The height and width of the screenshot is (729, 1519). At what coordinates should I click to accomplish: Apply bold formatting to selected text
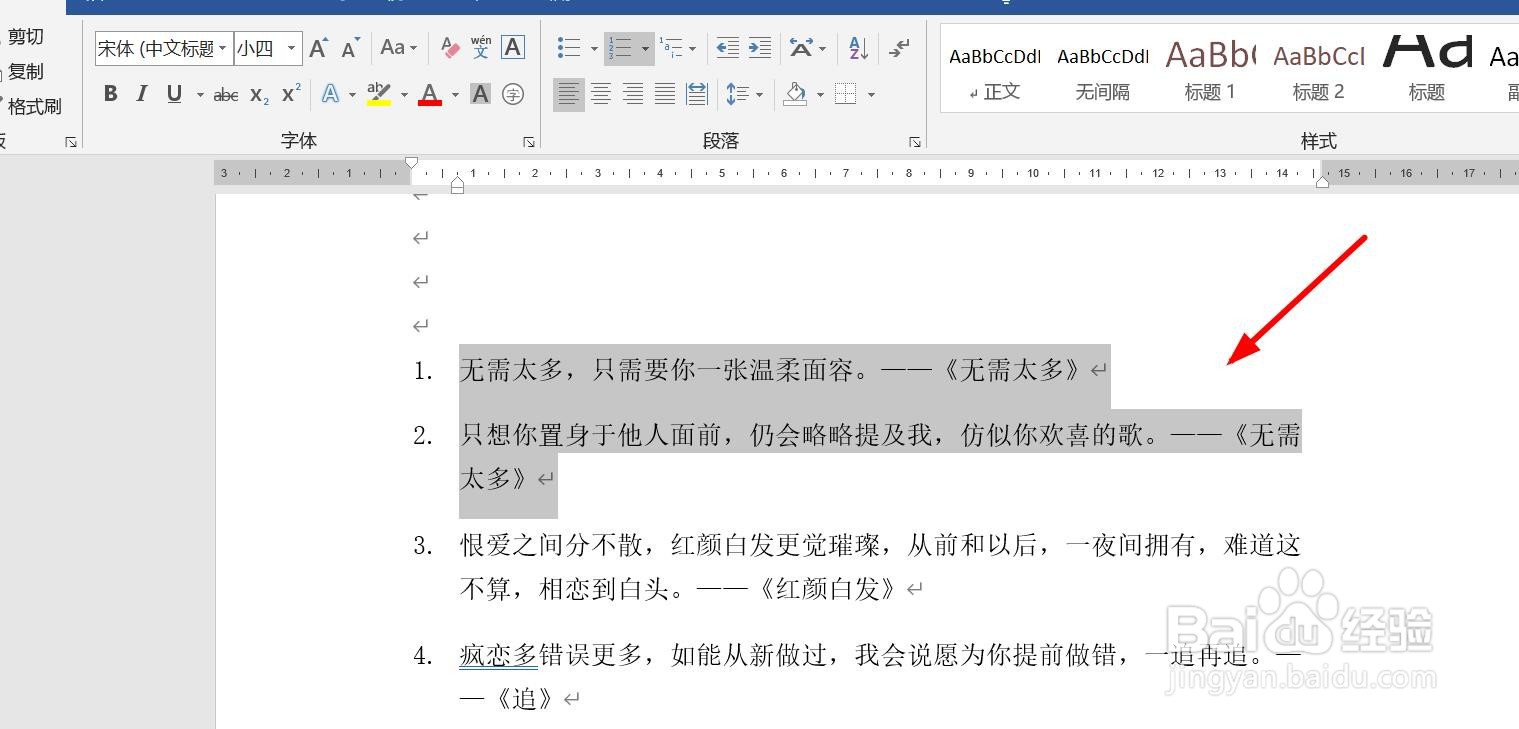click(x=110, y=94)
